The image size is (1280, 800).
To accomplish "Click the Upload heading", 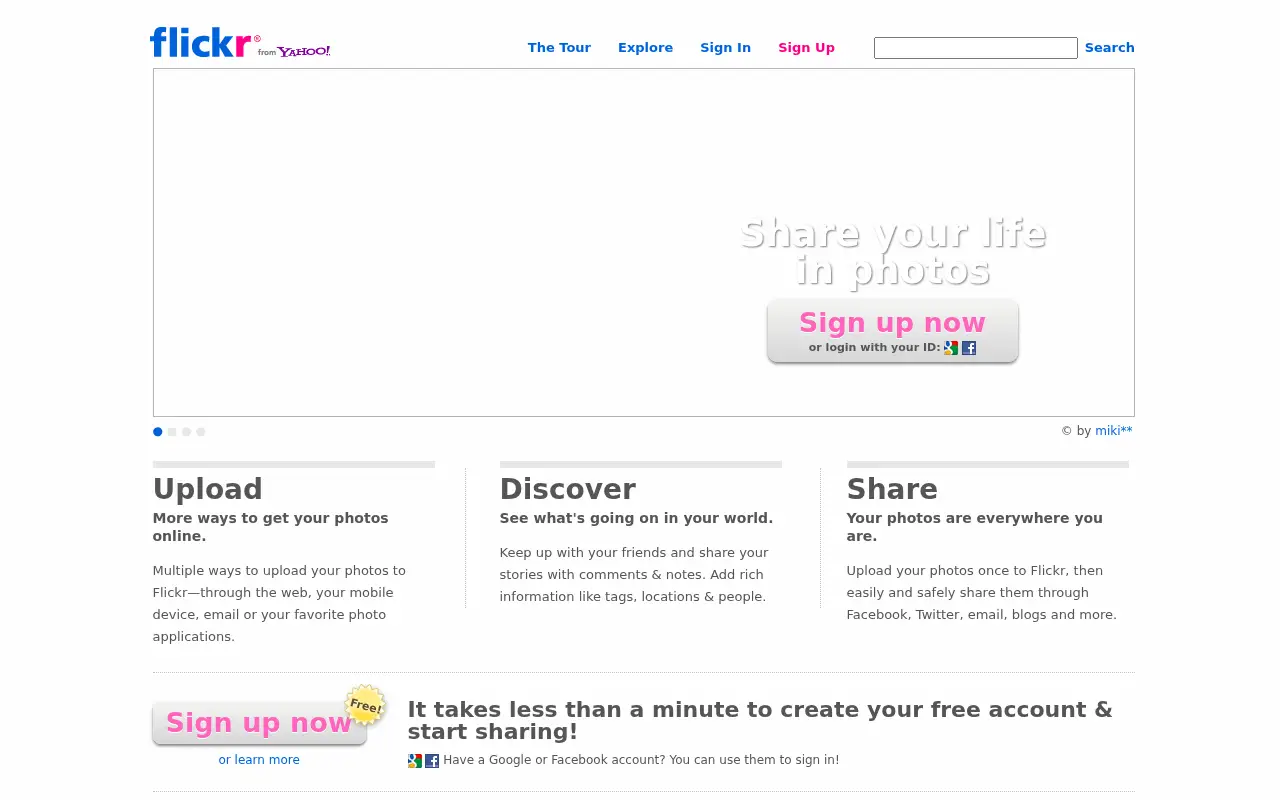I will [x=207, y=489].
